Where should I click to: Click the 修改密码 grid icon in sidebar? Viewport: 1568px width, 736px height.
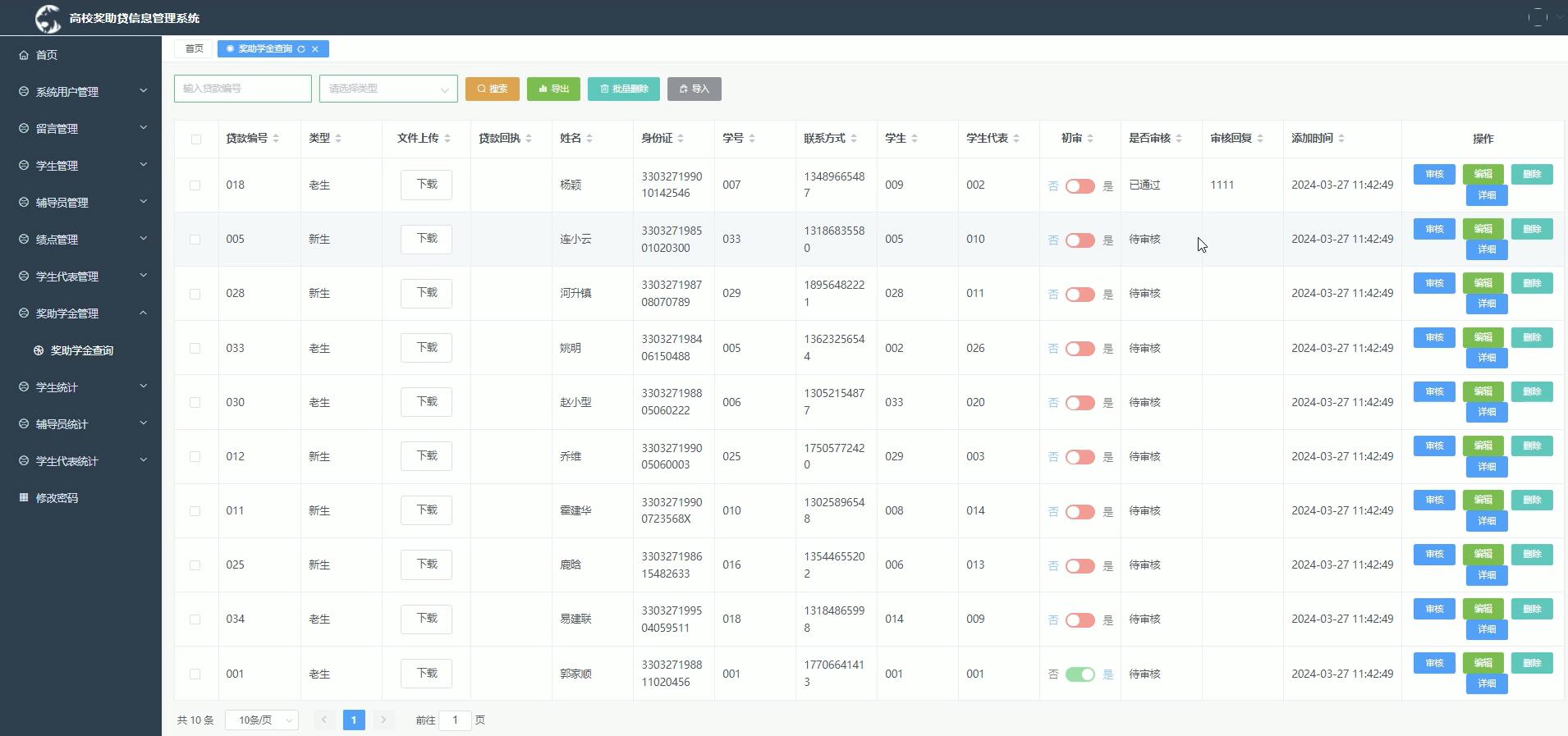24,497
